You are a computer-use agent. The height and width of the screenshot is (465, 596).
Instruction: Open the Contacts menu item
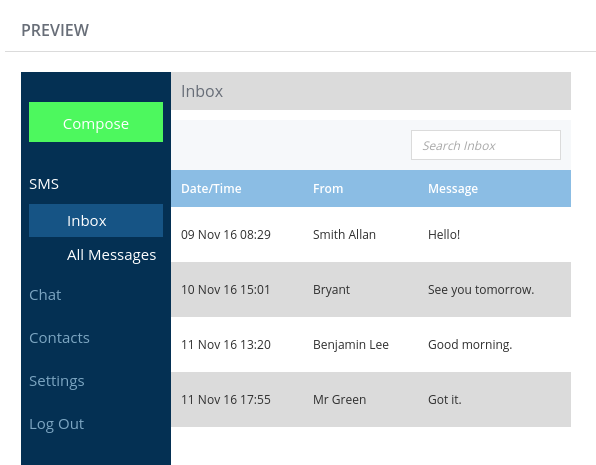[59, 338]
